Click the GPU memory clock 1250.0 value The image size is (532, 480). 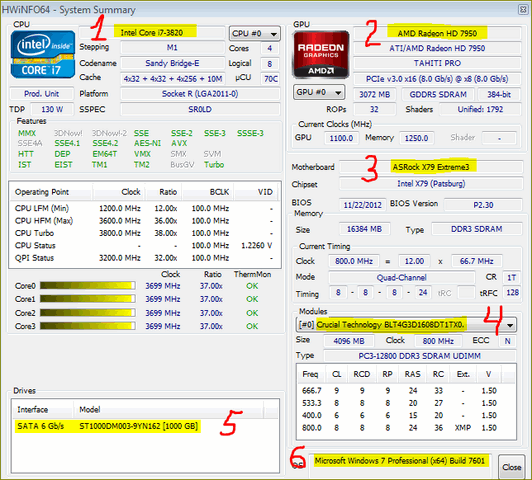pyautogui.click(x=416, y=138)
